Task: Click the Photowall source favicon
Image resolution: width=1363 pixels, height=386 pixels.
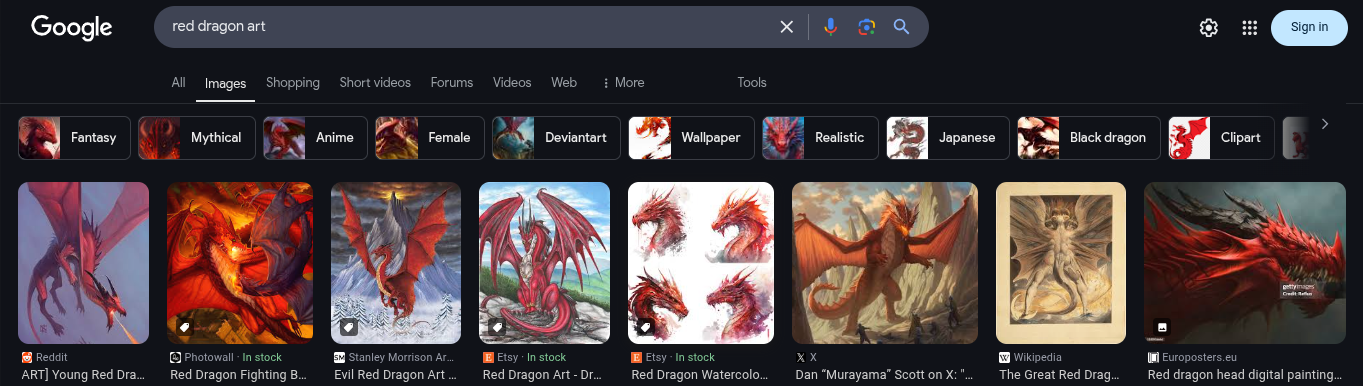Action: 175,357
